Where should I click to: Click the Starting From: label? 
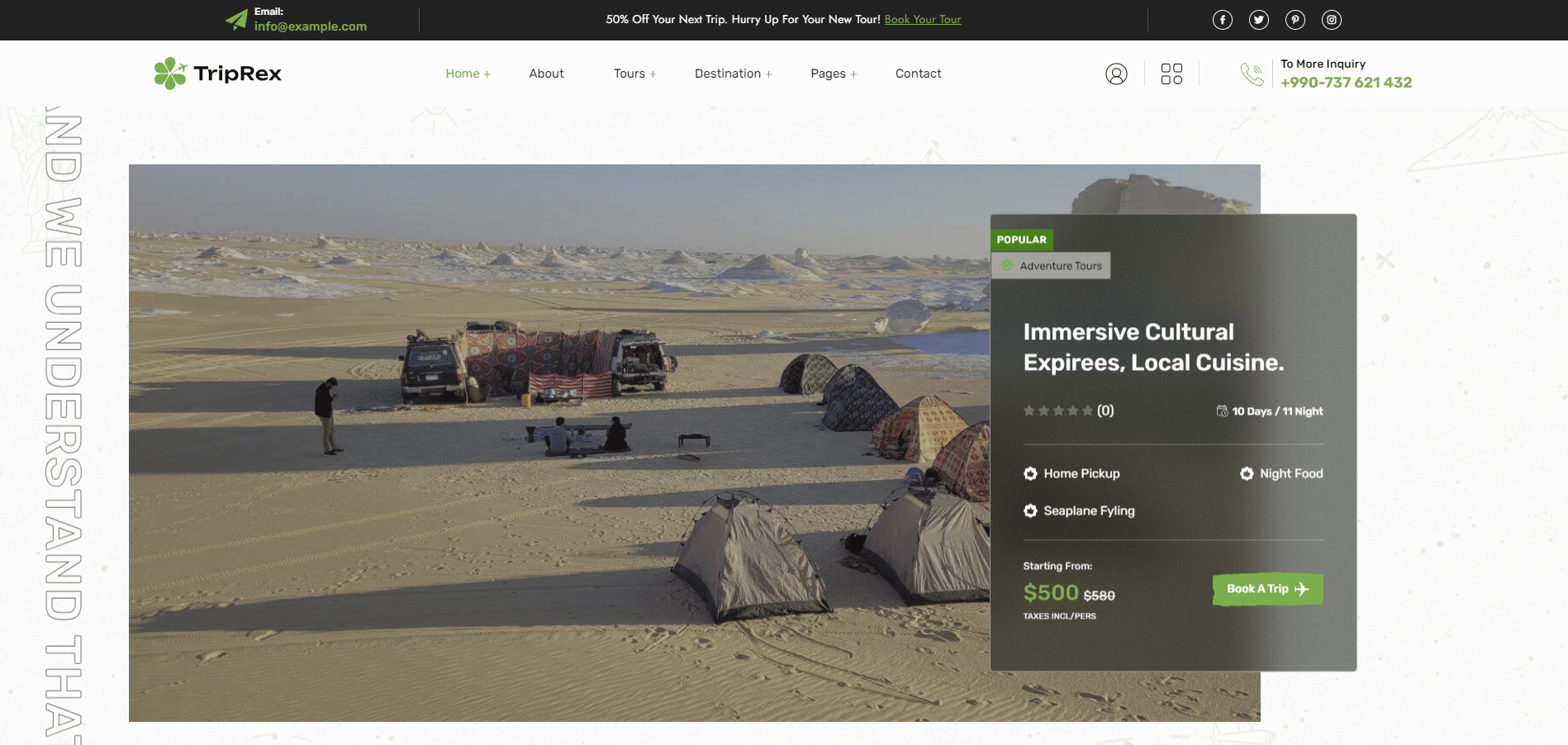click(x=1057, y=566)
